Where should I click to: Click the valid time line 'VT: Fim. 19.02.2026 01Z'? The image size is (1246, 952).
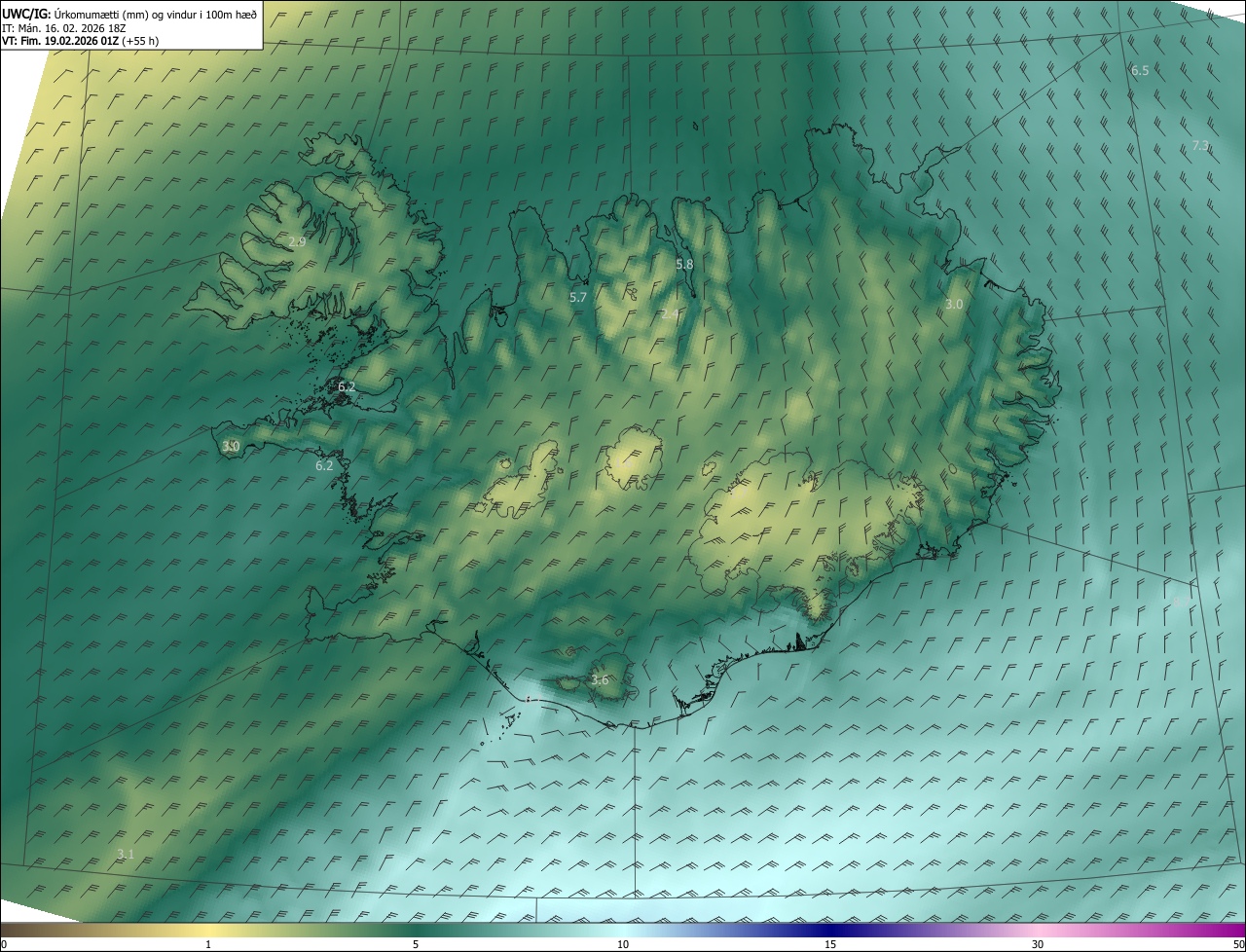80,41
